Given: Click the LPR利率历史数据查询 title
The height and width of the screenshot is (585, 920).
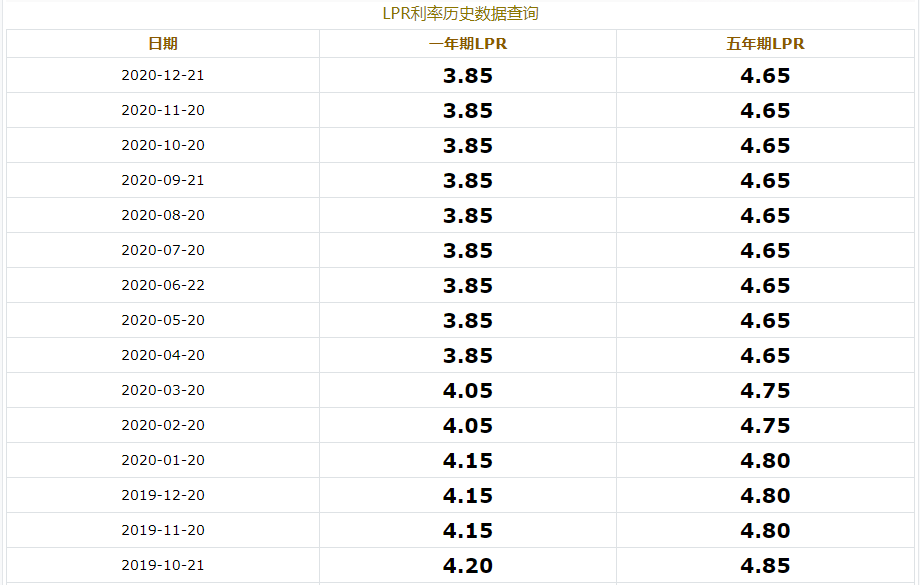Looking at the screenshot, I should tap(460, 14).
